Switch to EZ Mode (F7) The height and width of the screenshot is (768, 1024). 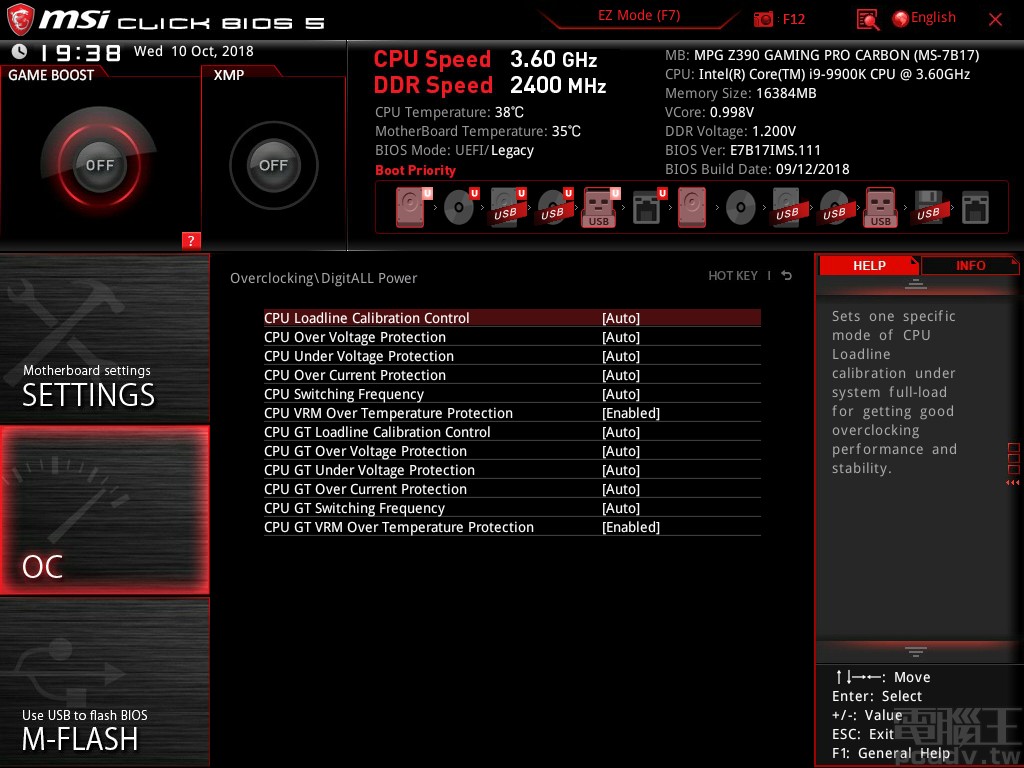tap(639, 16)
